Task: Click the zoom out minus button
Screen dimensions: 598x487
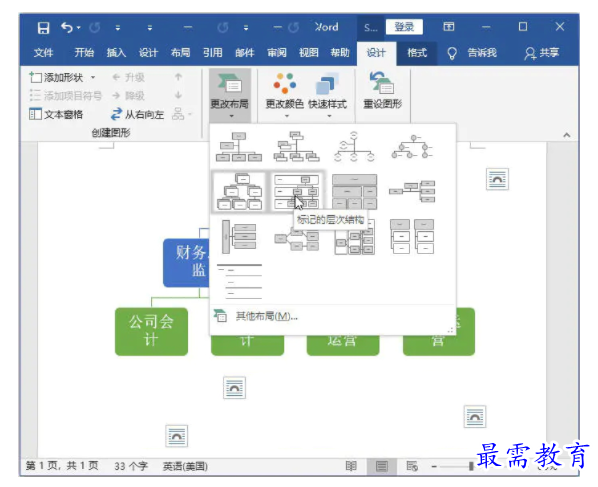Action: tap(434, 466)
